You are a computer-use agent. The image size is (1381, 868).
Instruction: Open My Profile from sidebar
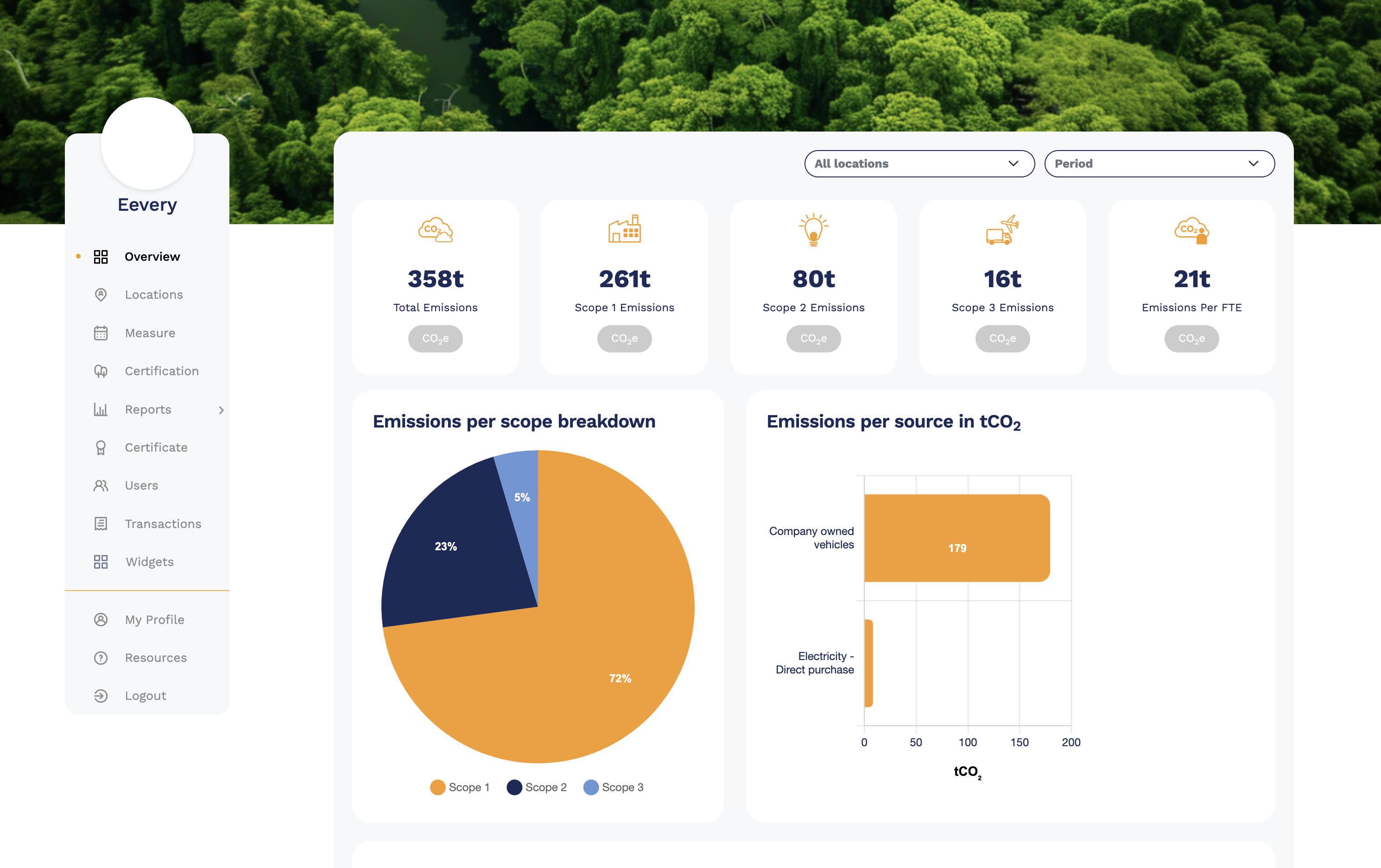154,620
